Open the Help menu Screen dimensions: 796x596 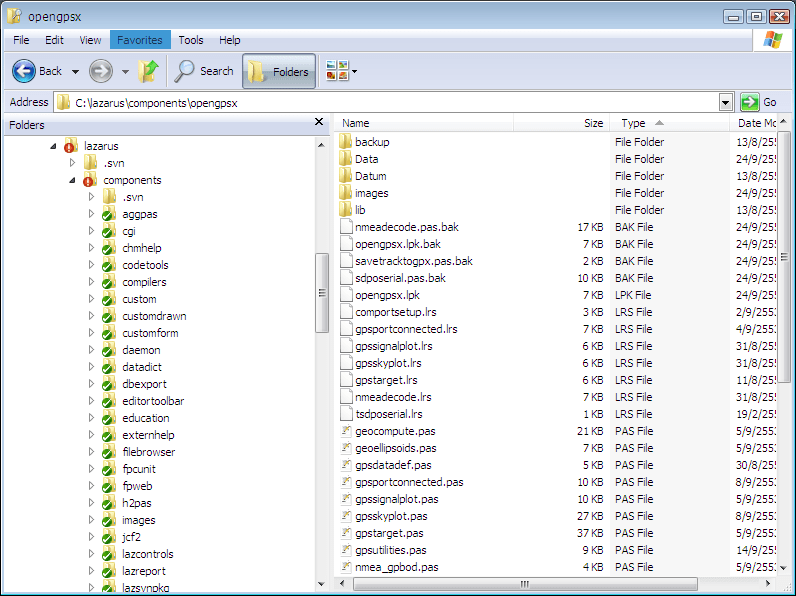pos(229,40)
